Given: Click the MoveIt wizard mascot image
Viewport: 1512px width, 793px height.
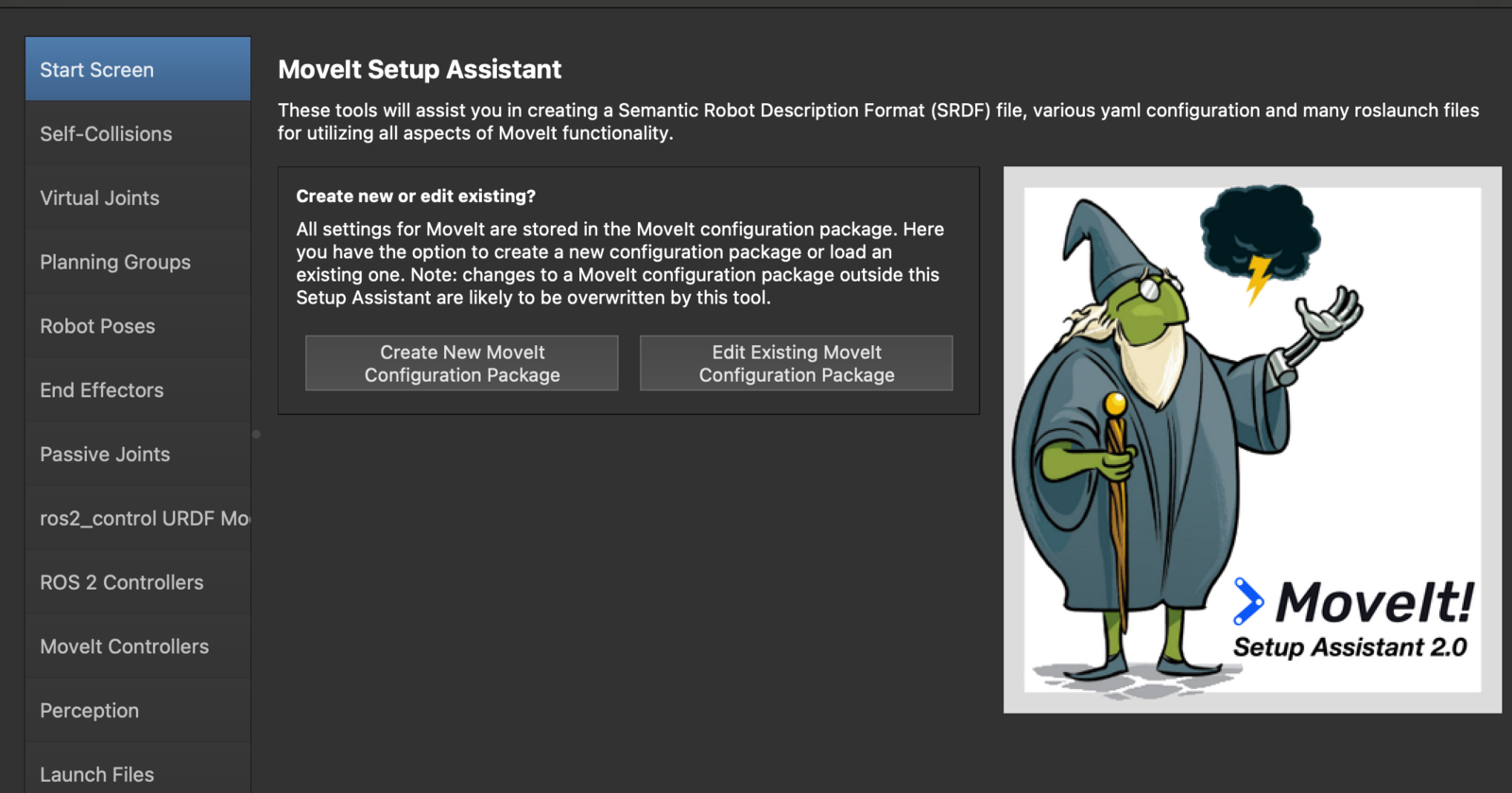Looking at the screenshot, I should [1252, 440].
